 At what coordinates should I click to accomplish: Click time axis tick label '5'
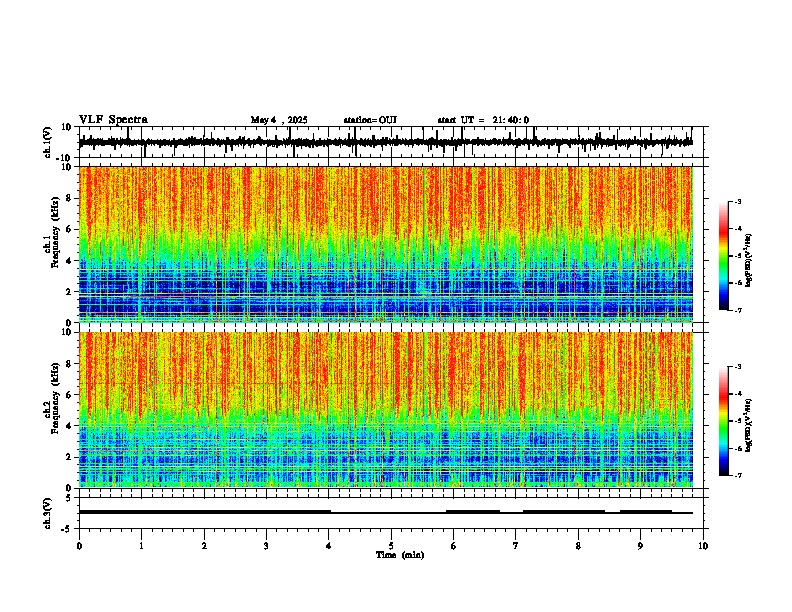(391, 546)
